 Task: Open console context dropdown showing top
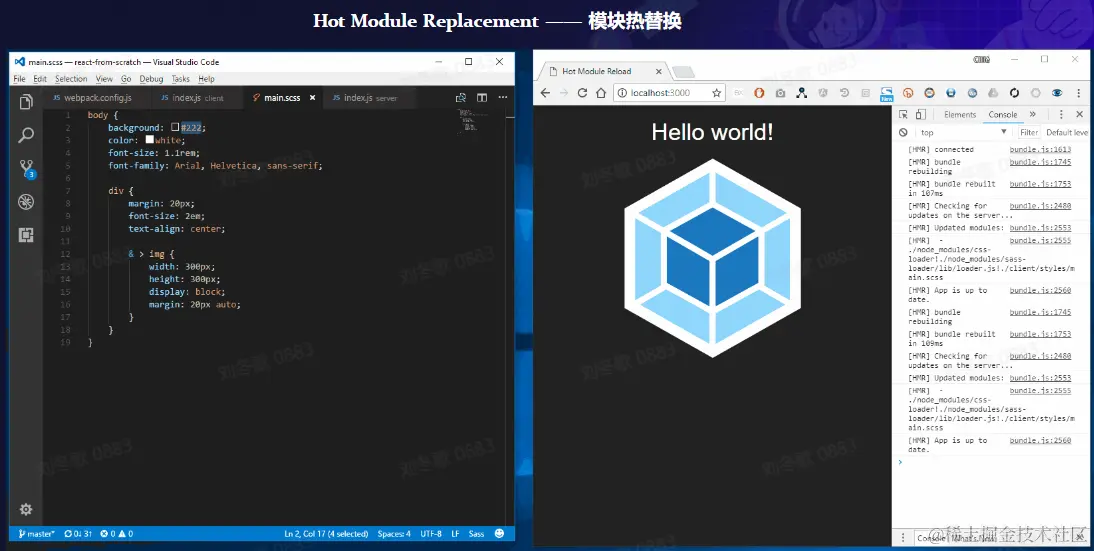(x=963, y=133)
